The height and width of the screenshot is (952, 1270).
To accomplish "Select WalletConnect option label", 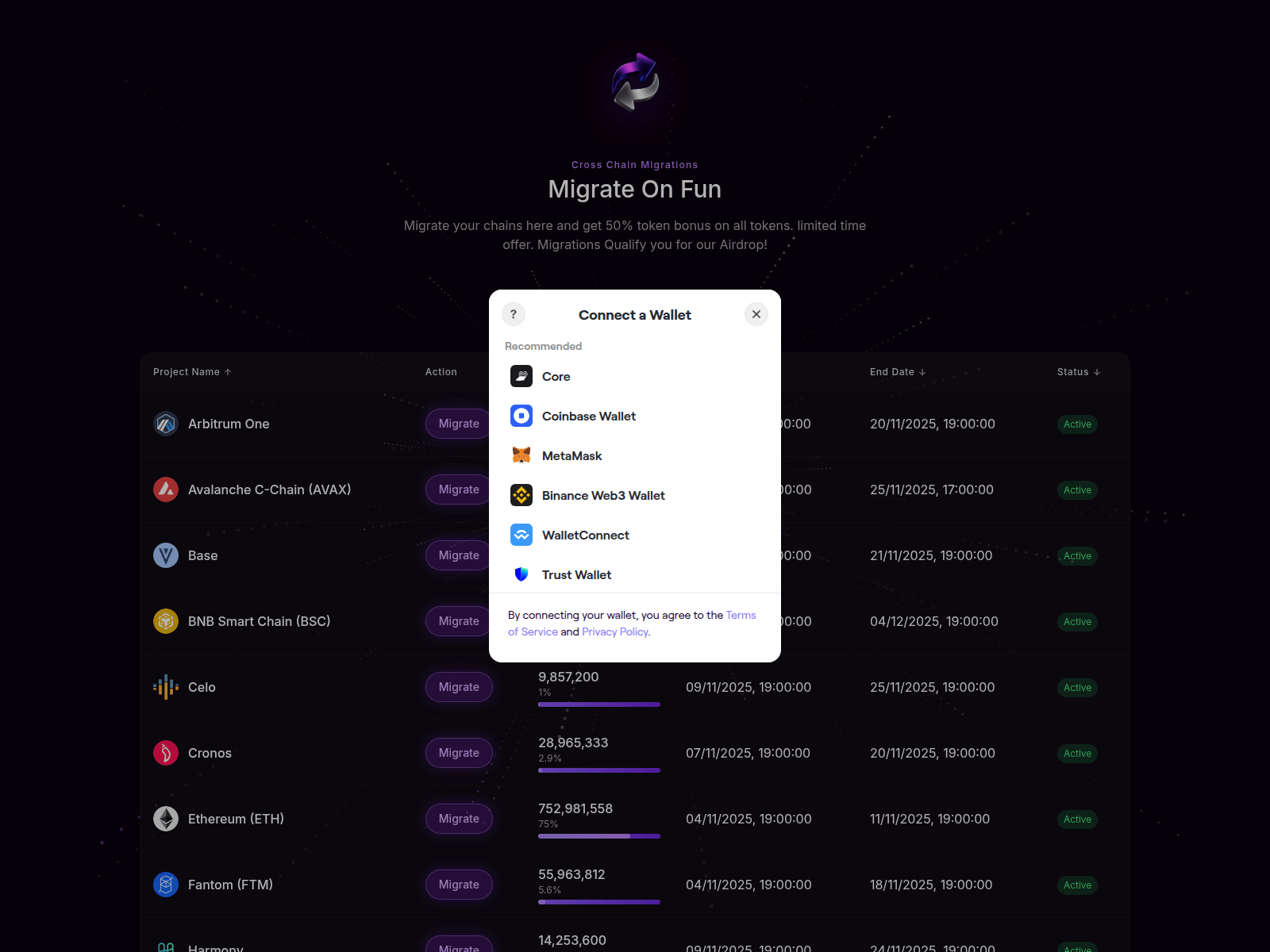I will 586,535.
